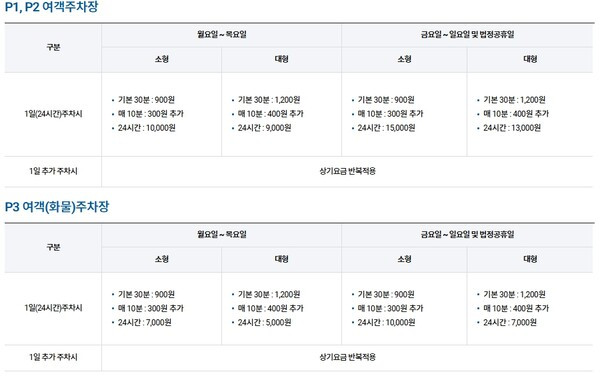The width and height of the screenshot is (600, 380).
Task: Click 상기요금 반복적용 in P1, P2 table
Action: pos(347,171)
